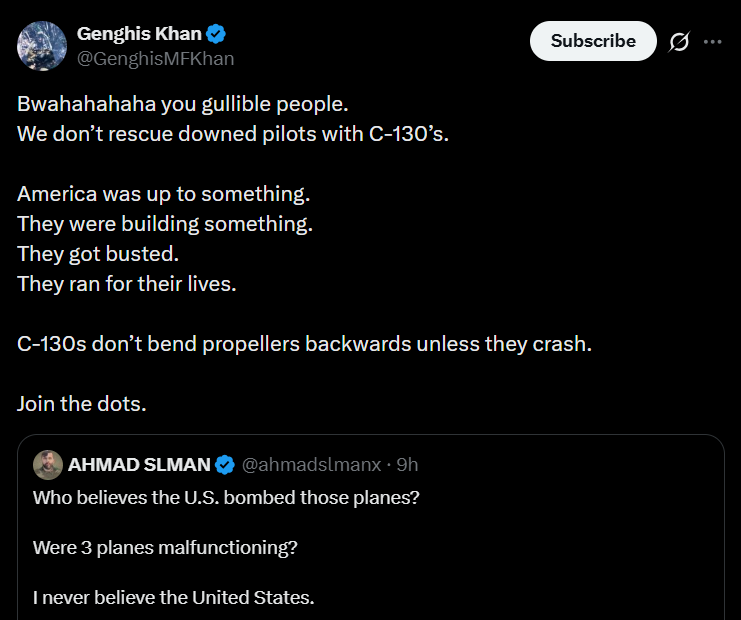The image size is (741, 620).
Task: Click "America was up to something." line
Action: [164, 194]
